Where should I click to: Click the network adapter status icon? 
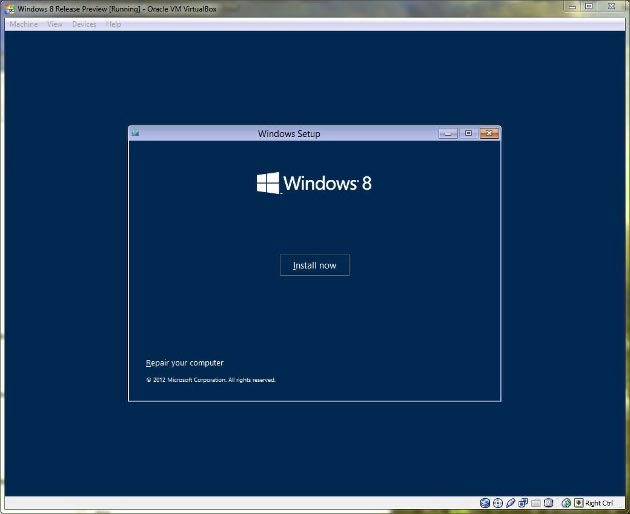pos(523,503)
